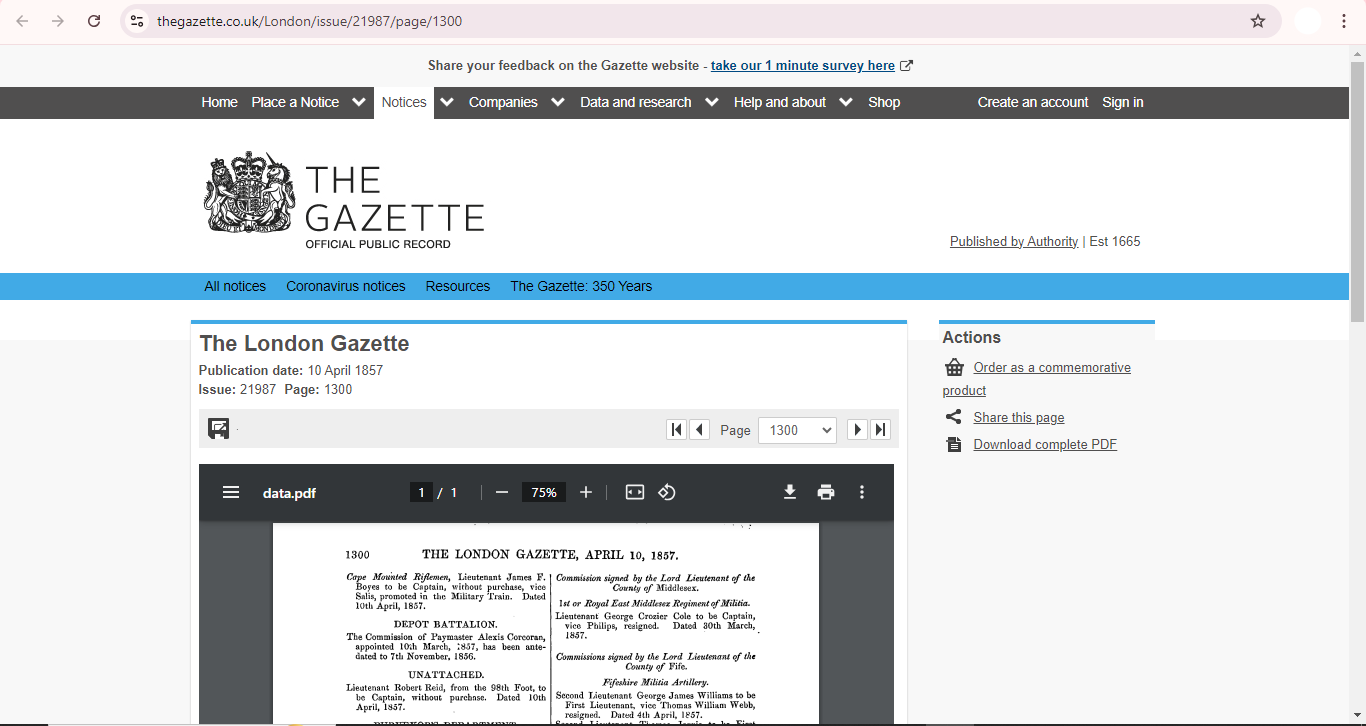Click data.pdf file name
The image size is (1366, 726).
tap(289, 493)
